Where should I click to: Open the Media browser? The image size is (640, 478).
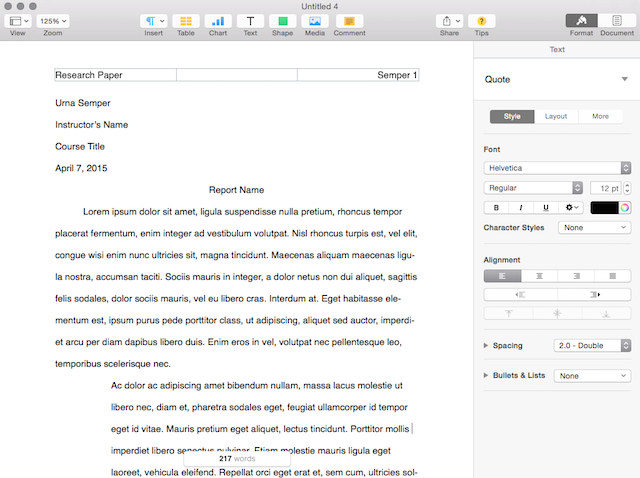[315, 21]
